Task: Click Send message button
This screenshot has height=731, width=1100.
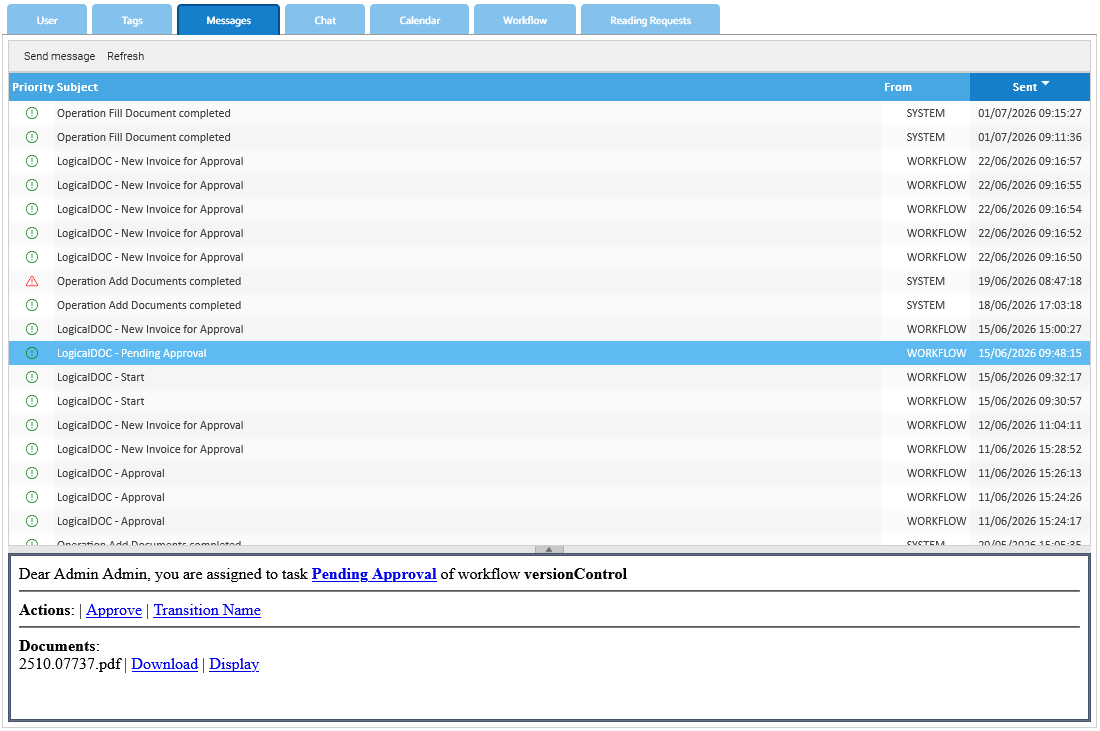Action: pos(60,56)
